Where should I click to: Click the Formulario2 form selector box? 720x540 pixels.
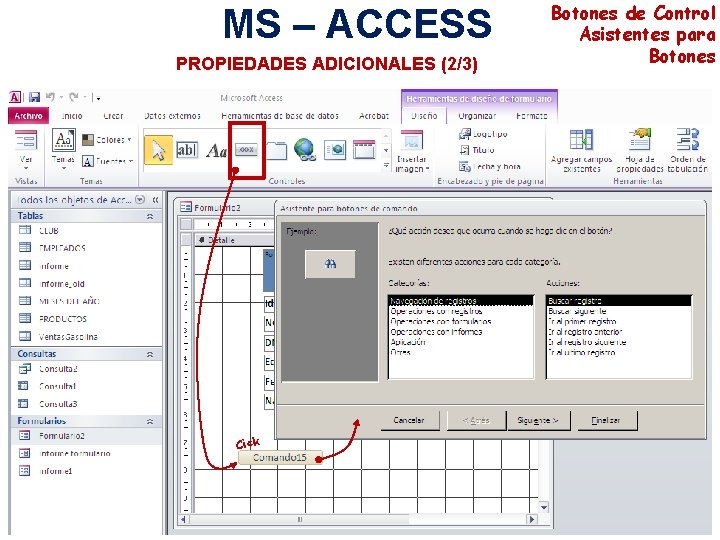(x=186, y=224)
